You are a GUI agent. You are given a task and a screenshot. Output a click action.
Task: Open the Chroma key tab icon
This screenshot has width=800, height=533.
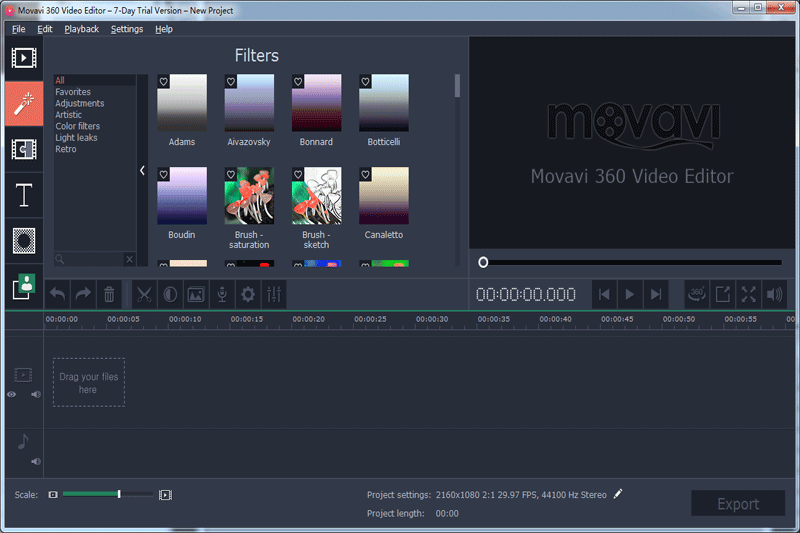24,287
